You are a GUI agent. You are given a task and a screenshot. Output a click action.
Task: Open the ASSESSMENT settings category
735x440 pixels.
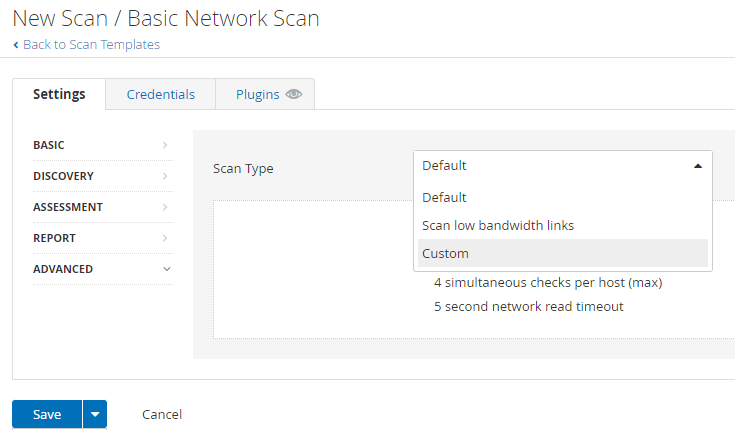(x=67, y=207)
